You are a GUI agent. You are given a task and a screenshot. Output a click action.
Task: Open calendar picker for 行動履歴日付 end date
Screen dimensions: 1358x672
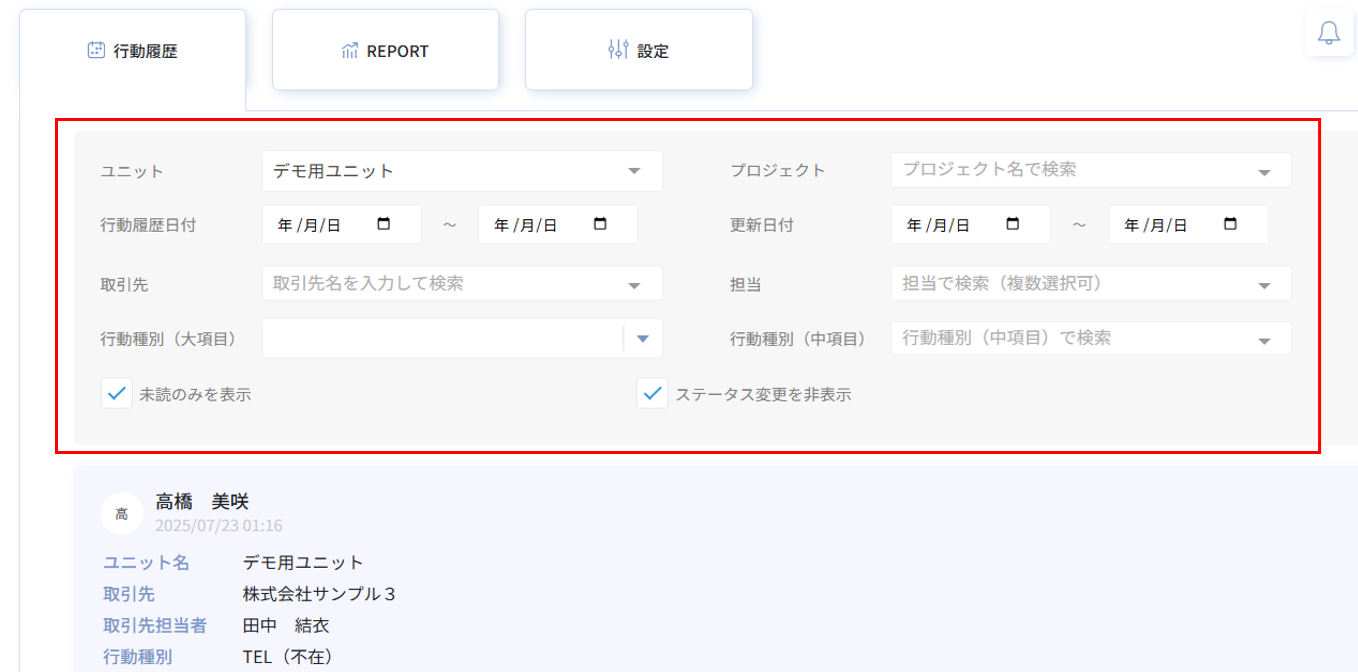pos(600,225)
